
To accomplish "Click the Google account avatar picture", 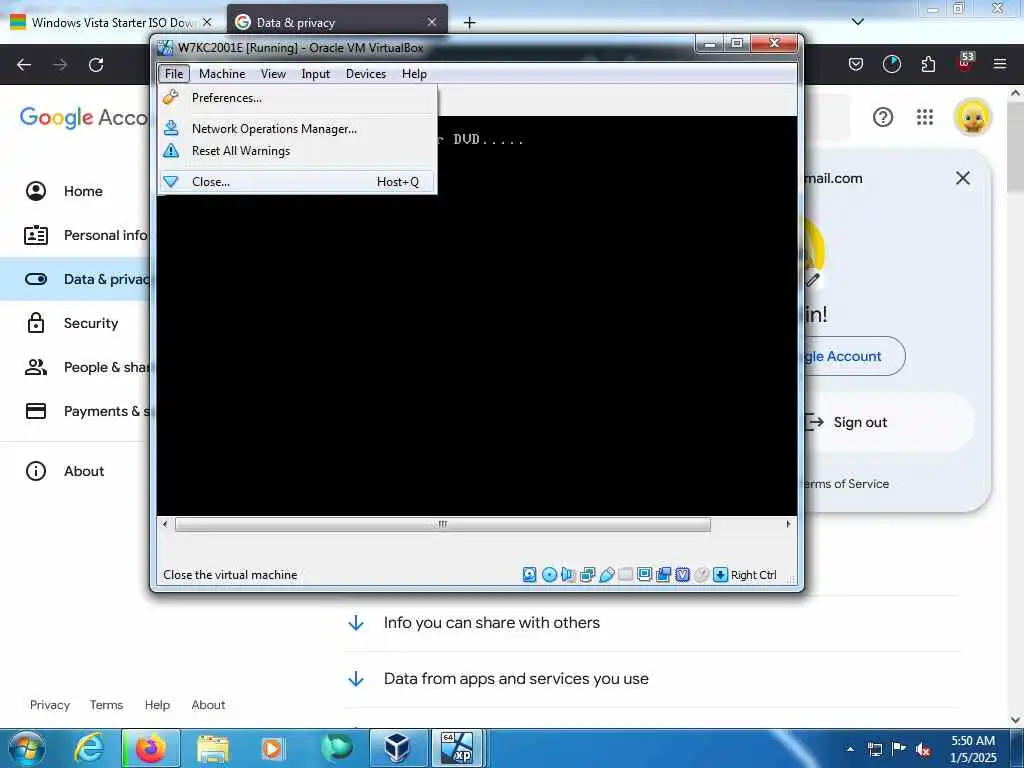I will [x=972, y=118].
